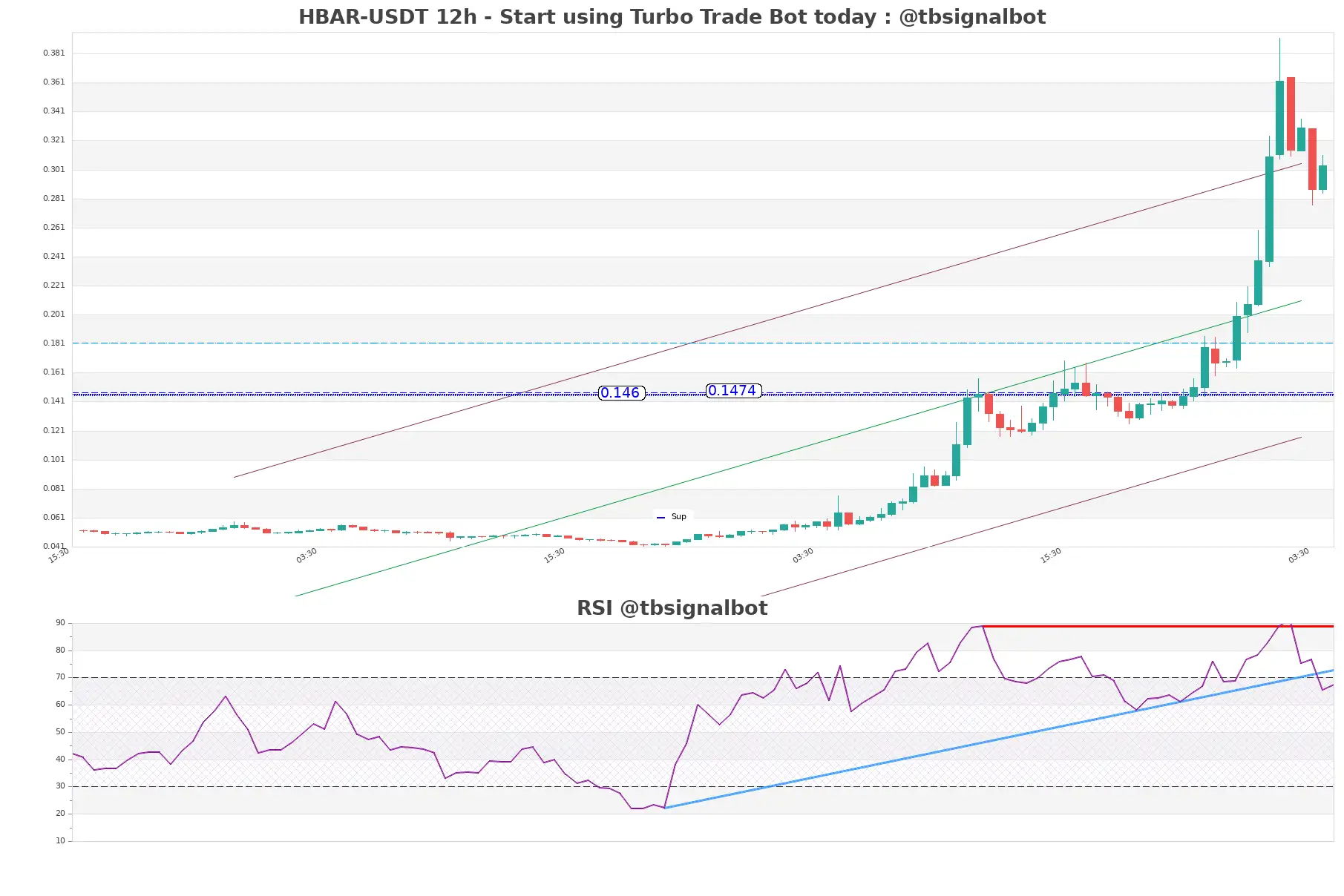Click the RSI axis label 50
The image size is (1344, 896).
60,732
